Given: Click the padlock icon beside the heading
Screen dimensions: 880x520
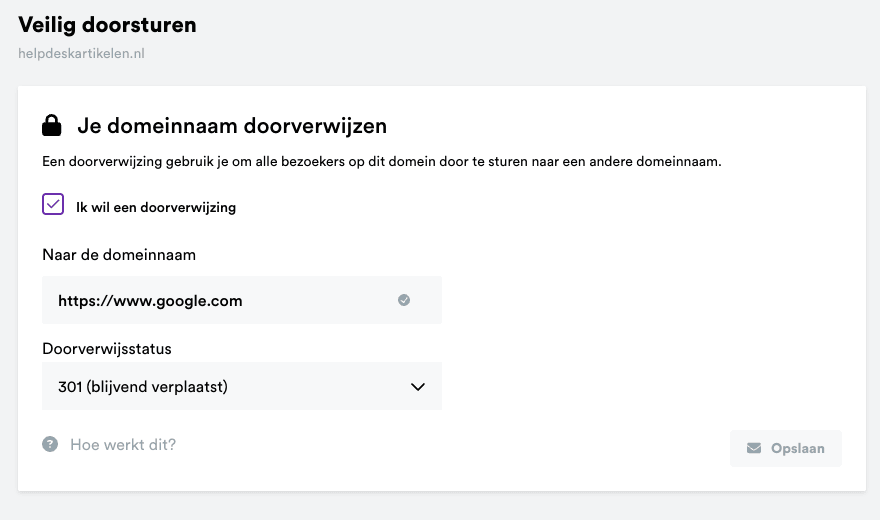Looking at the screenshot, I should pyautogui.click(x=52, y=126).
